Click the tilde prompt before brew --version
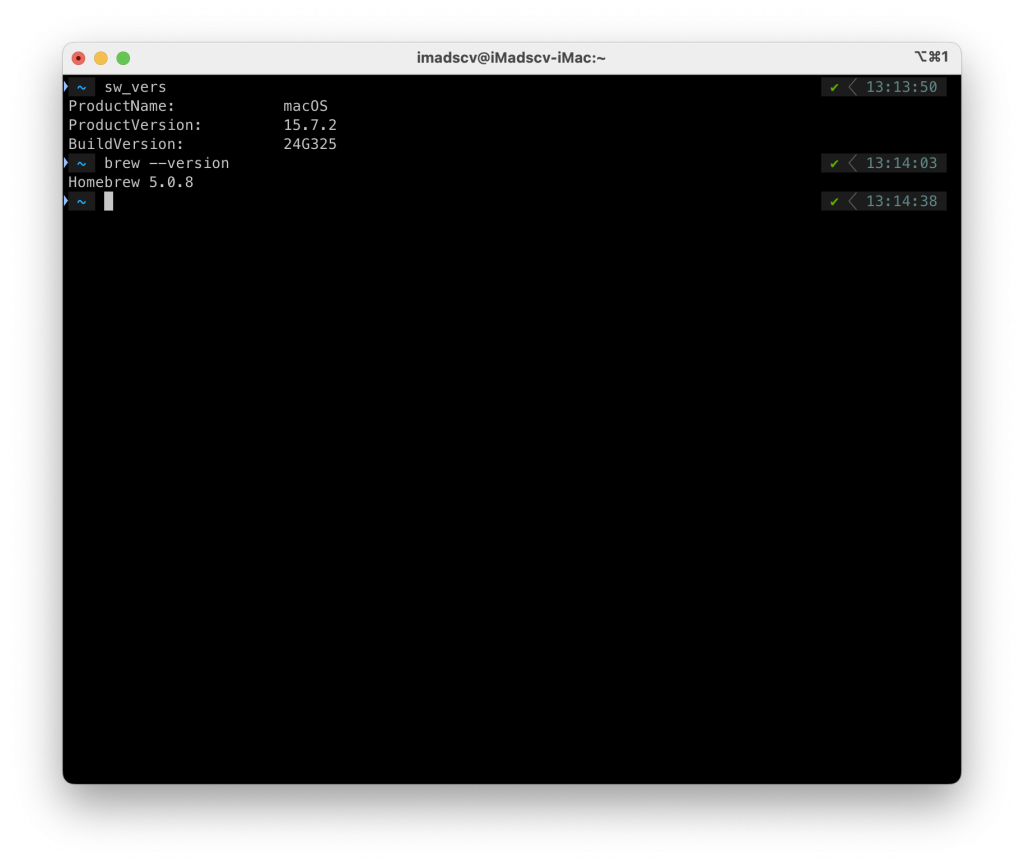The width and height of the screenshot is (1024, 867). 81,164
